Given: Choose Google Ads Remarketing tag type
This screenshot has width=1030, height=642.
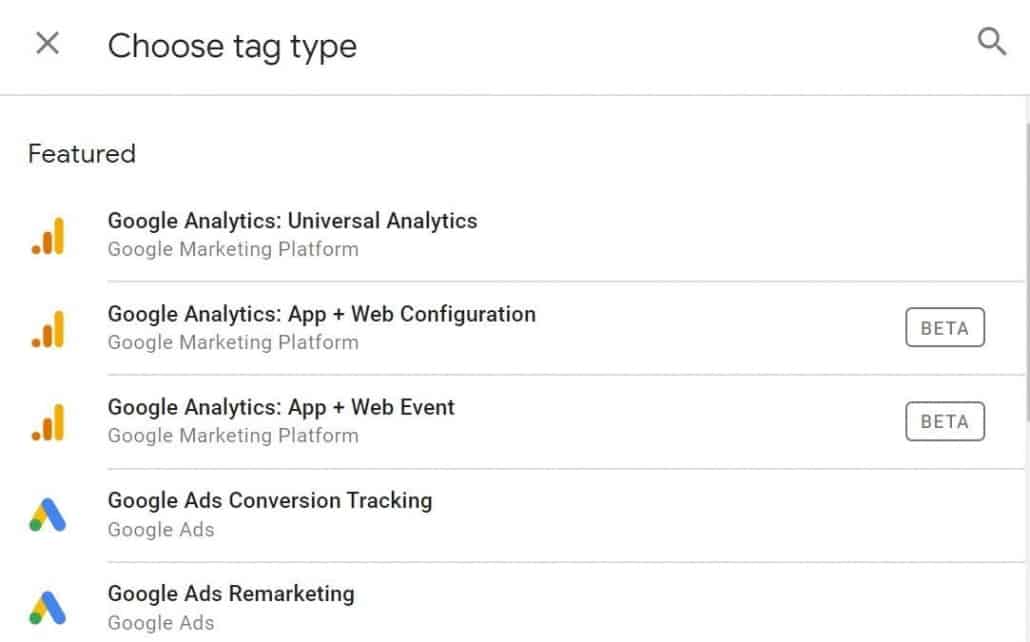Looking at the screenshot, I should pos(231,593).
